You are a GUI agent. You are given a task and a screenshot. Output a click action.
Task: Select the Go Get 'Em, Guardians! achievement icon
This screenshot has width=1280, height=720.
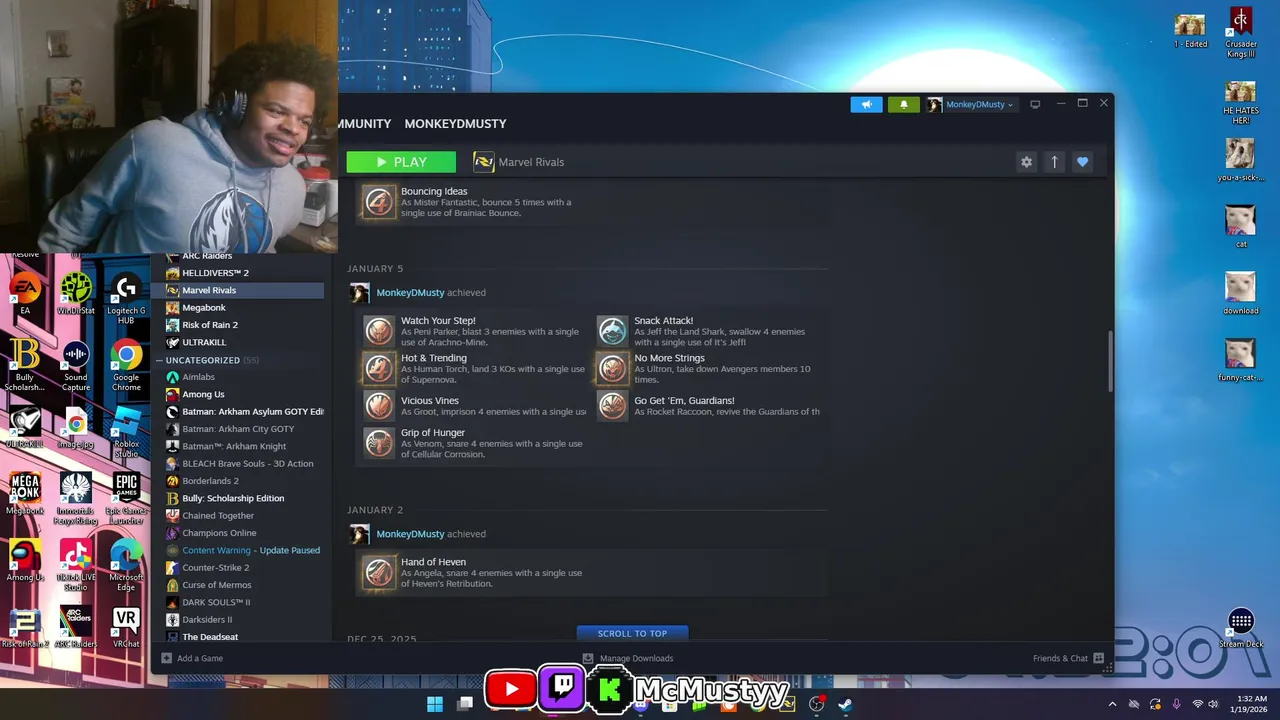(612, 406)
